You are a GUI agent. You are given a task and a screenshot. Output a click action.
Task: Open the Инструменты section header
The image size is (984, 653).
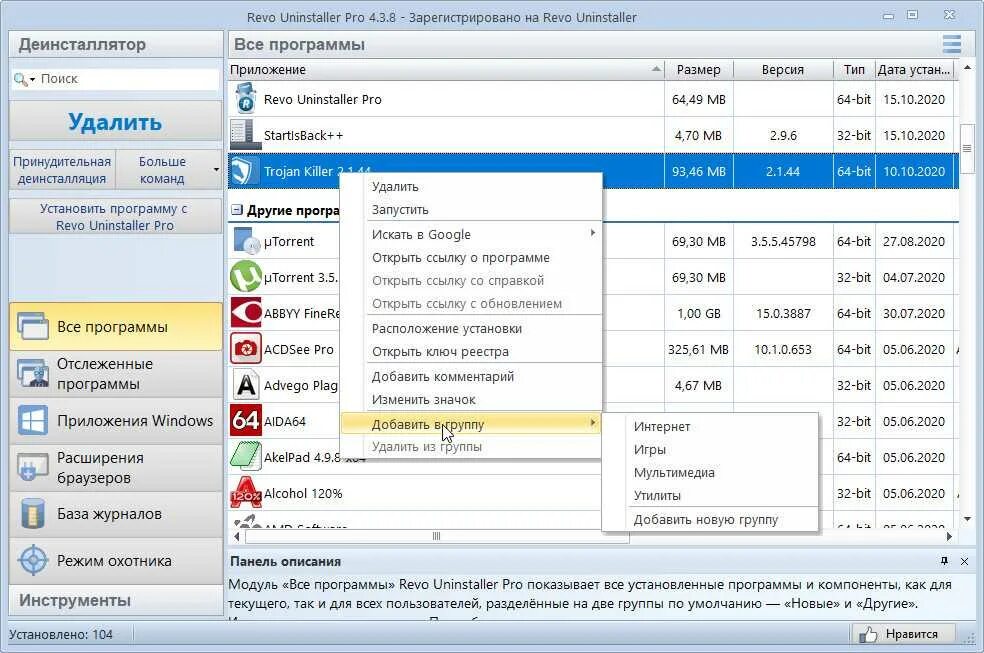(x=115, y=600)
